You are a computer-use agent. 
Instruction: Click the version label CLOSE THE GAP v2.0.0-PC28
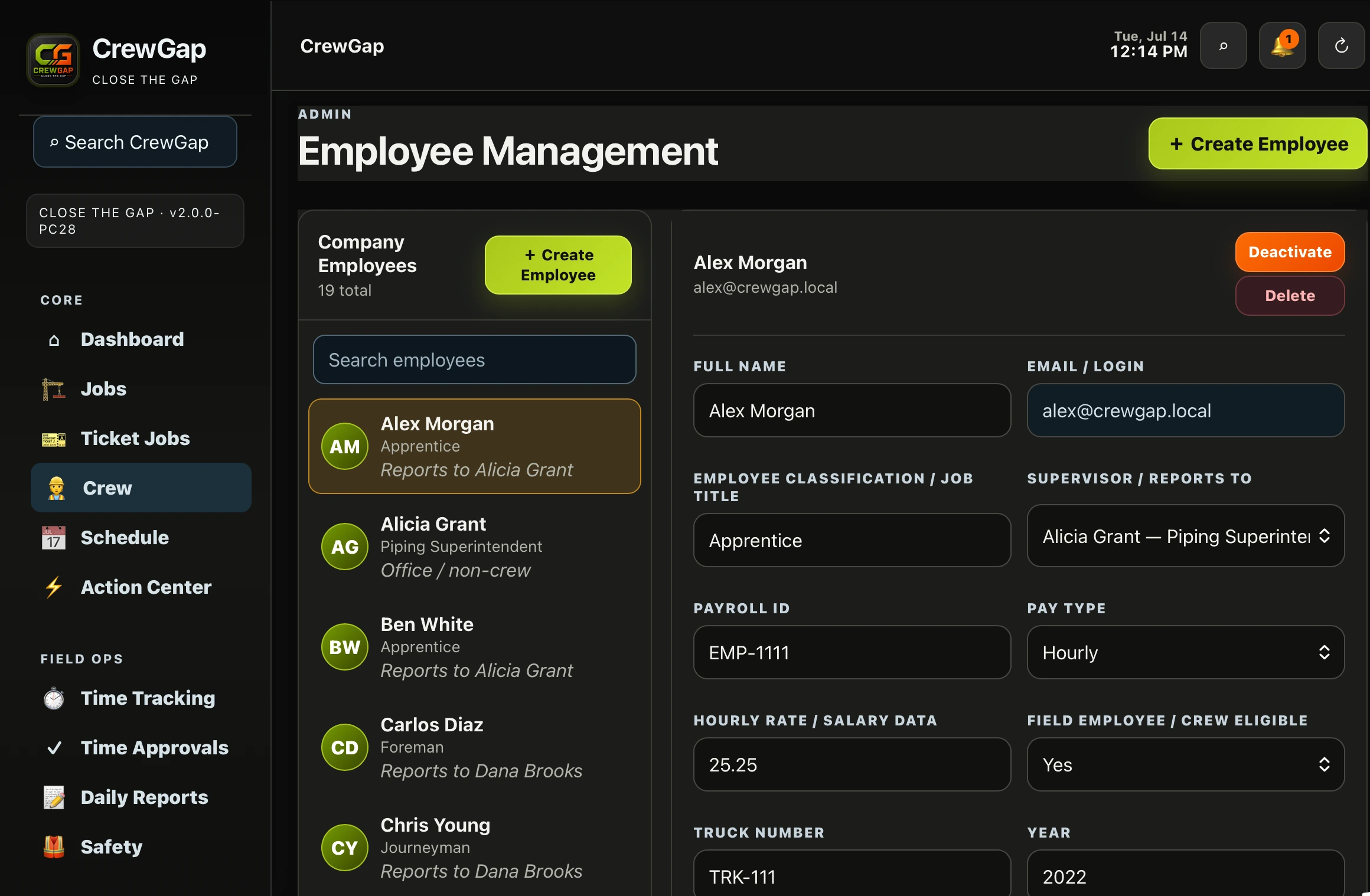click(x=135, y=221)
